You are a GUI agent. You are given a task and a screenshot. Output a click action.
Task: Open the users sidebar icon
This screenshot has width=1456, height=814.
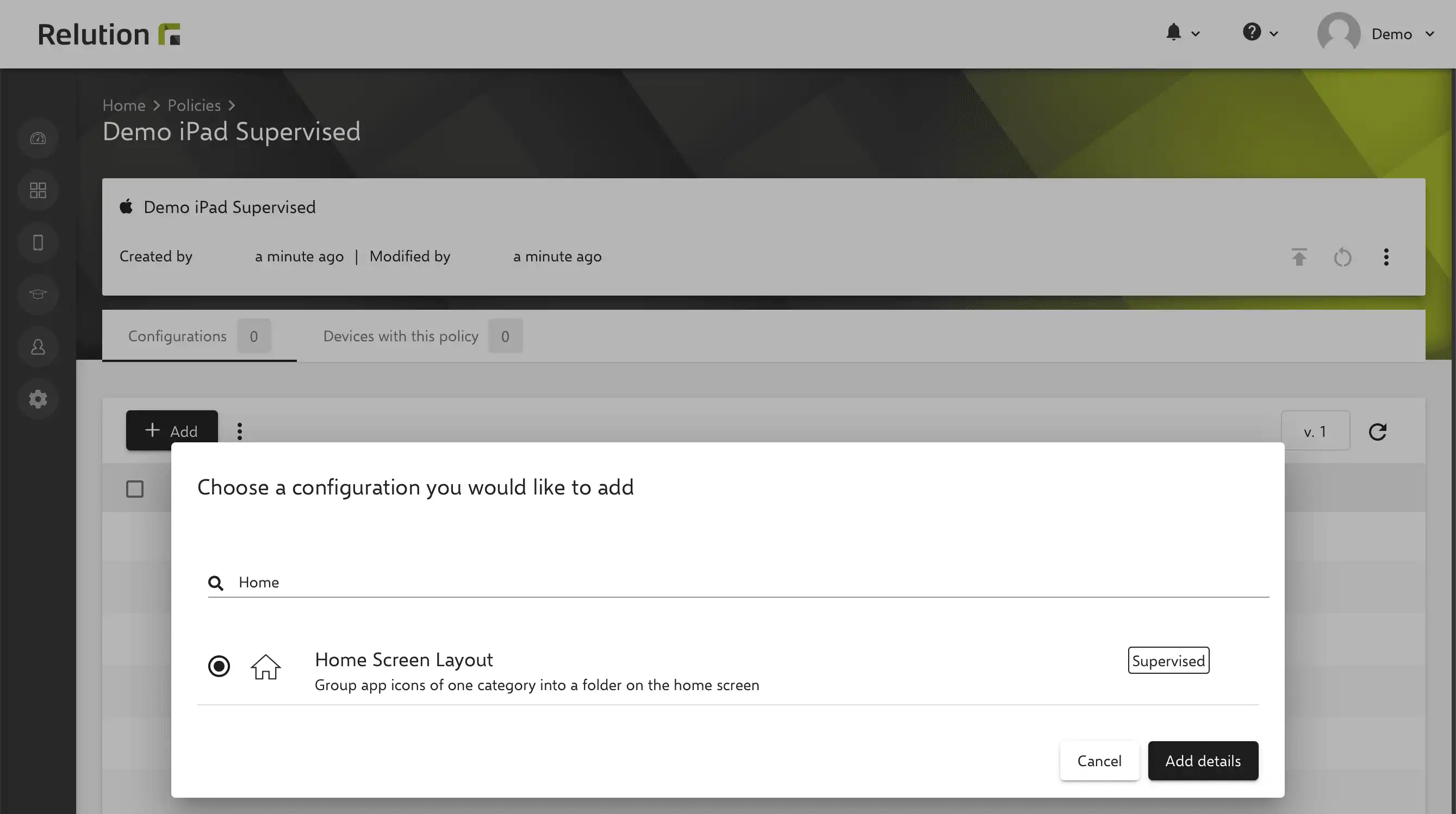(x=38, y=347)
